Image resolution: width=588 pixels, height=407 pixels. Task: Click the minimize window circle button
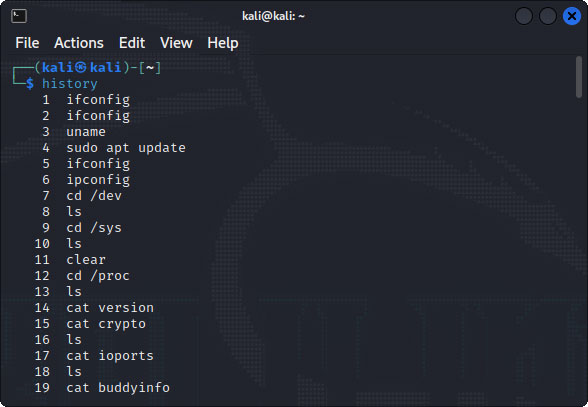point(524,16)
